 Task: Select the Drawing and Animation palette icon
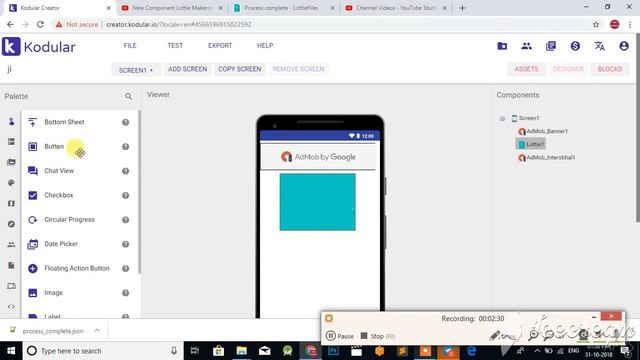(11, 183)
